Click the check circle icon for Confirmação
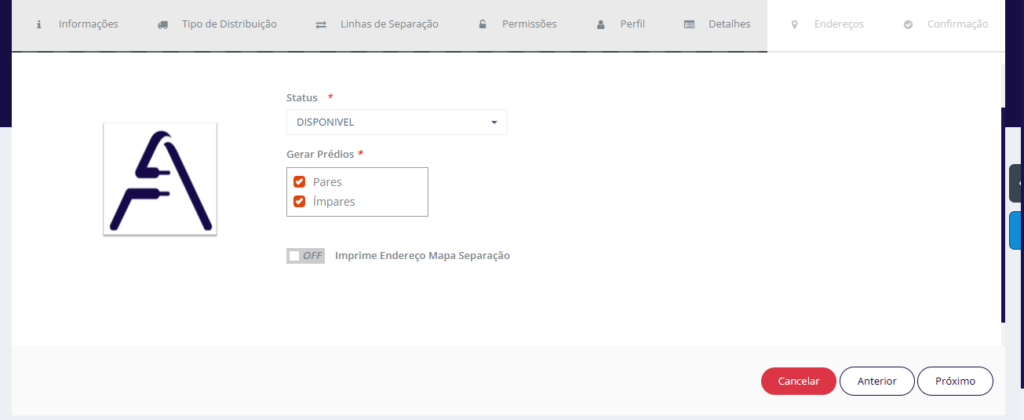Viewport: 1024px width, 420px height. point(908,24)
